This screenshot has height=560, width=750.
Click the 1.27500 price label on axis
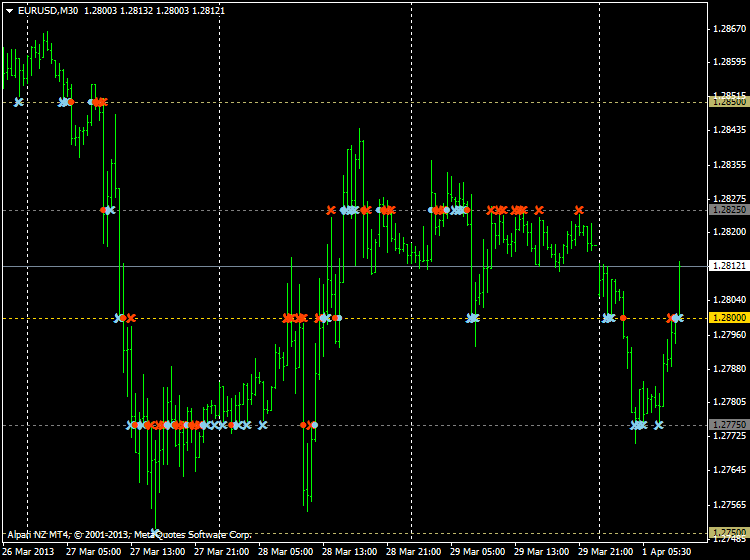(x=726, y=533)
